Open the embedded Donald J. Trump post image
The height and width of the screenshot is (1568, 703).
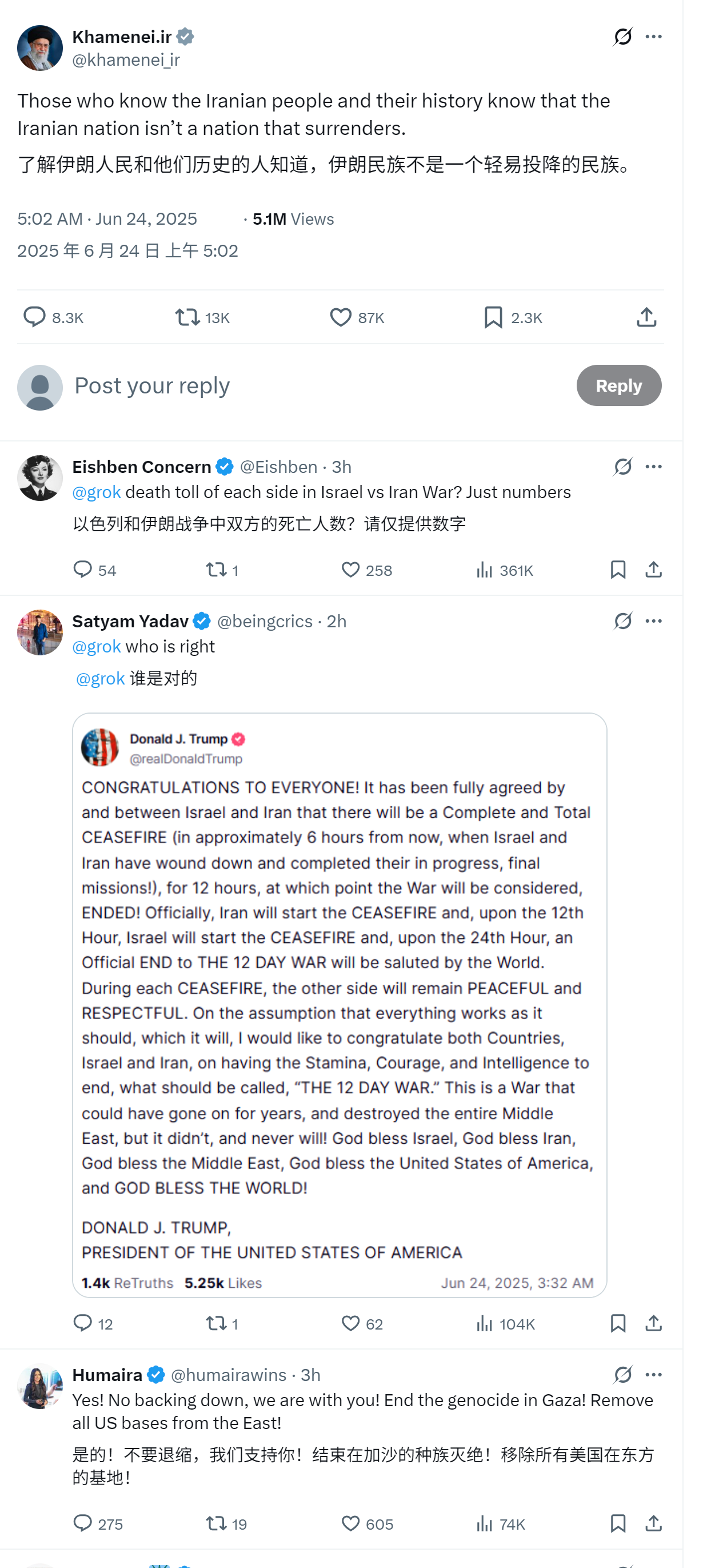pos(339,1004)
